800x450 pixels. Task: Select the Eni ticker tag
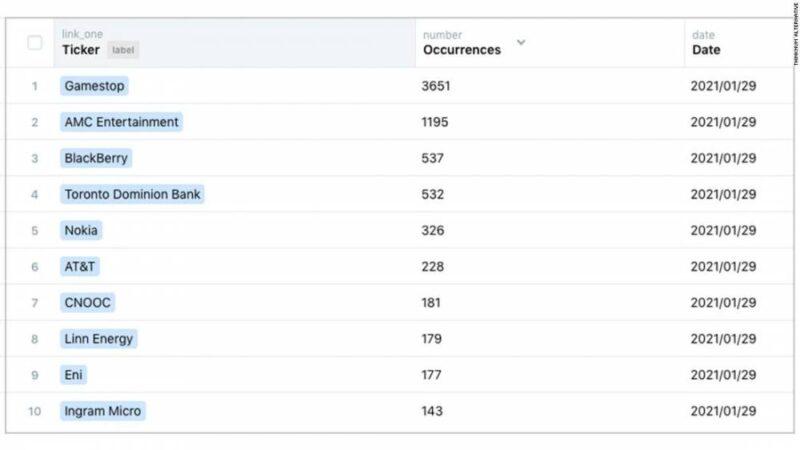click(74, 375)
